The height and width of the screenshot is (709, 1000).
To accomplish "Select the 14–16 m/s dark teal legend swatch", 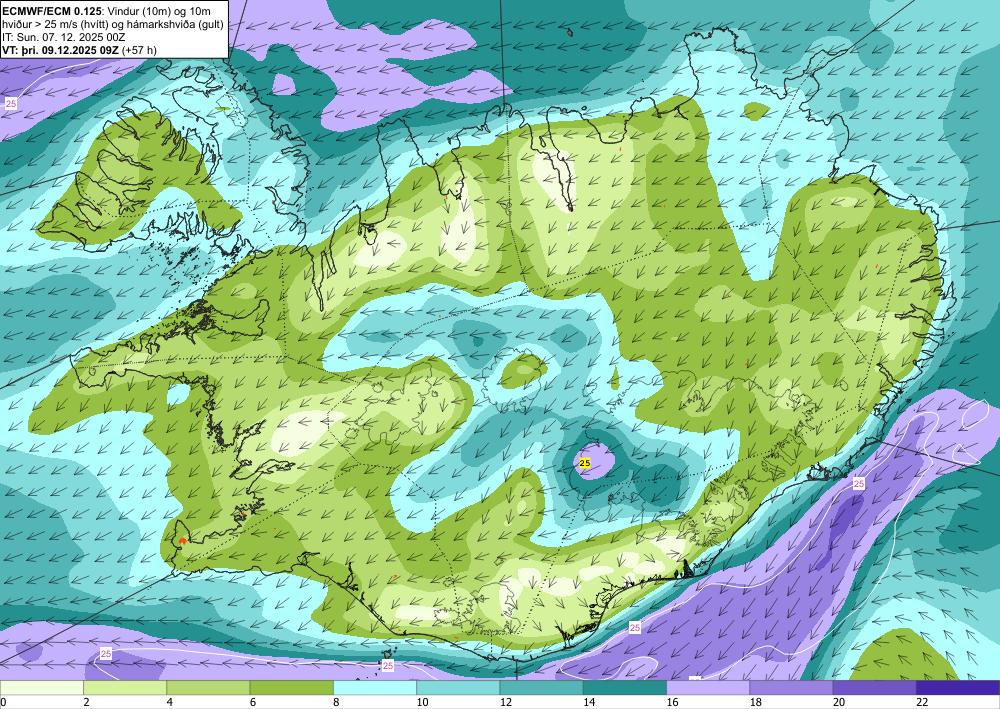I will click(625, 687).
